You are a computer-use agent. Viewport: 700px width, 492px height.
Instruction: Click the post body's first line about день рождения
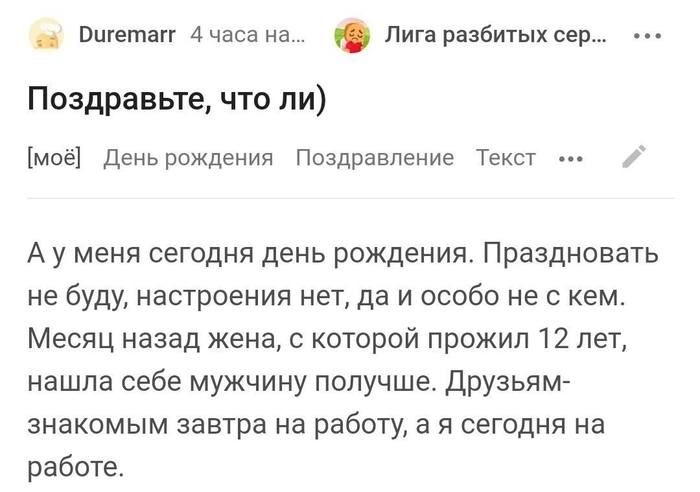pyautogui.click(x=250, y=255)
